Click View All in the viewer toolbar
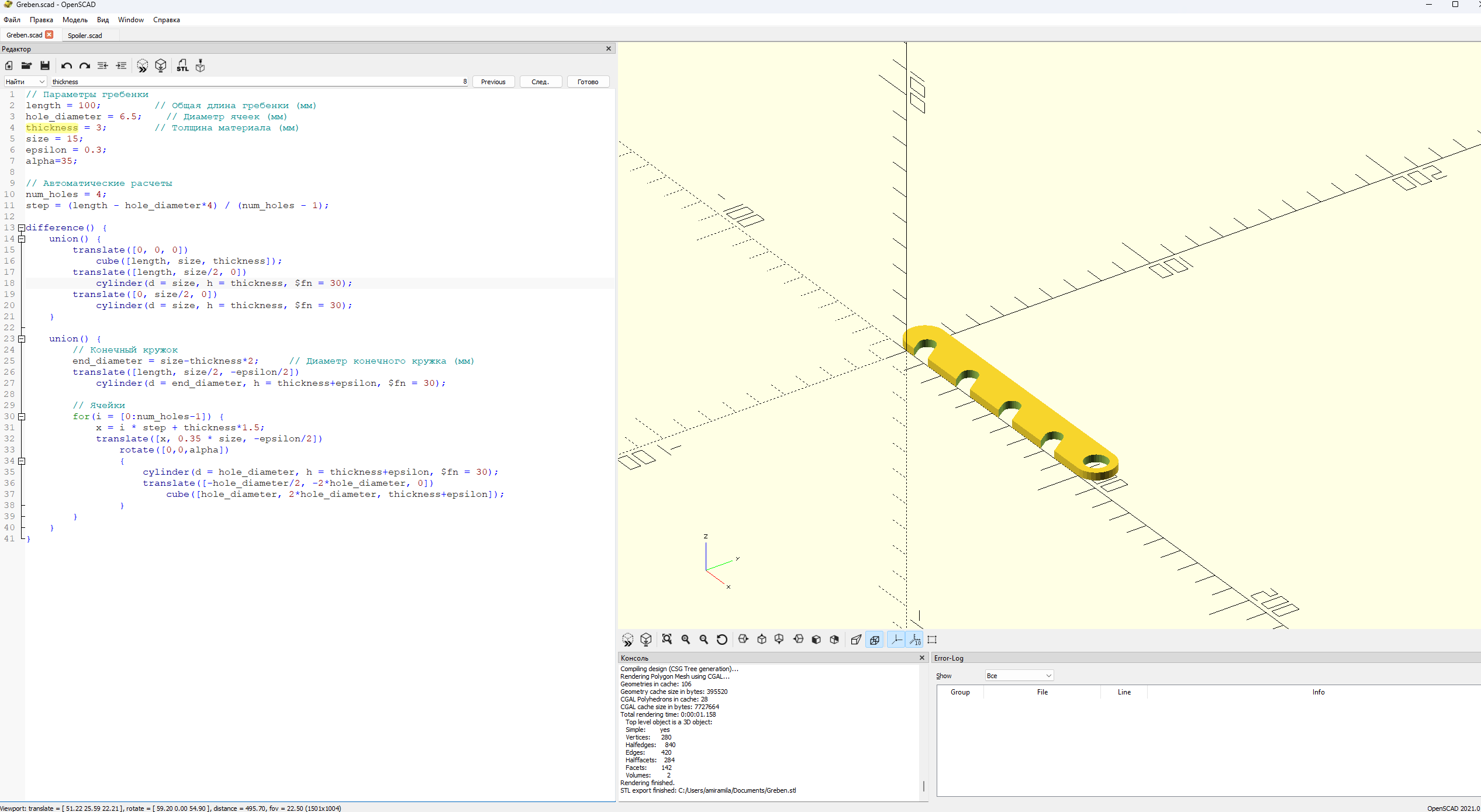Image resolution: width=1481 pixels, height=812 pixels. pyautogui.click(x=667, y=640)
